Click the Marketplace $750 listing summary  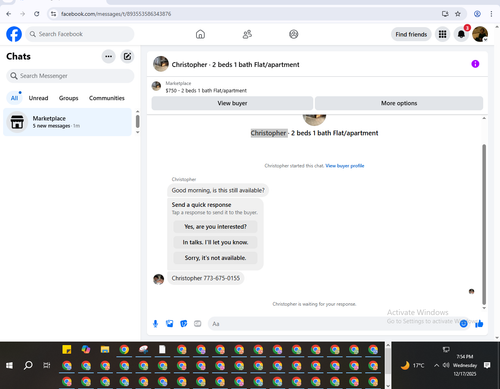coord(206,87)
